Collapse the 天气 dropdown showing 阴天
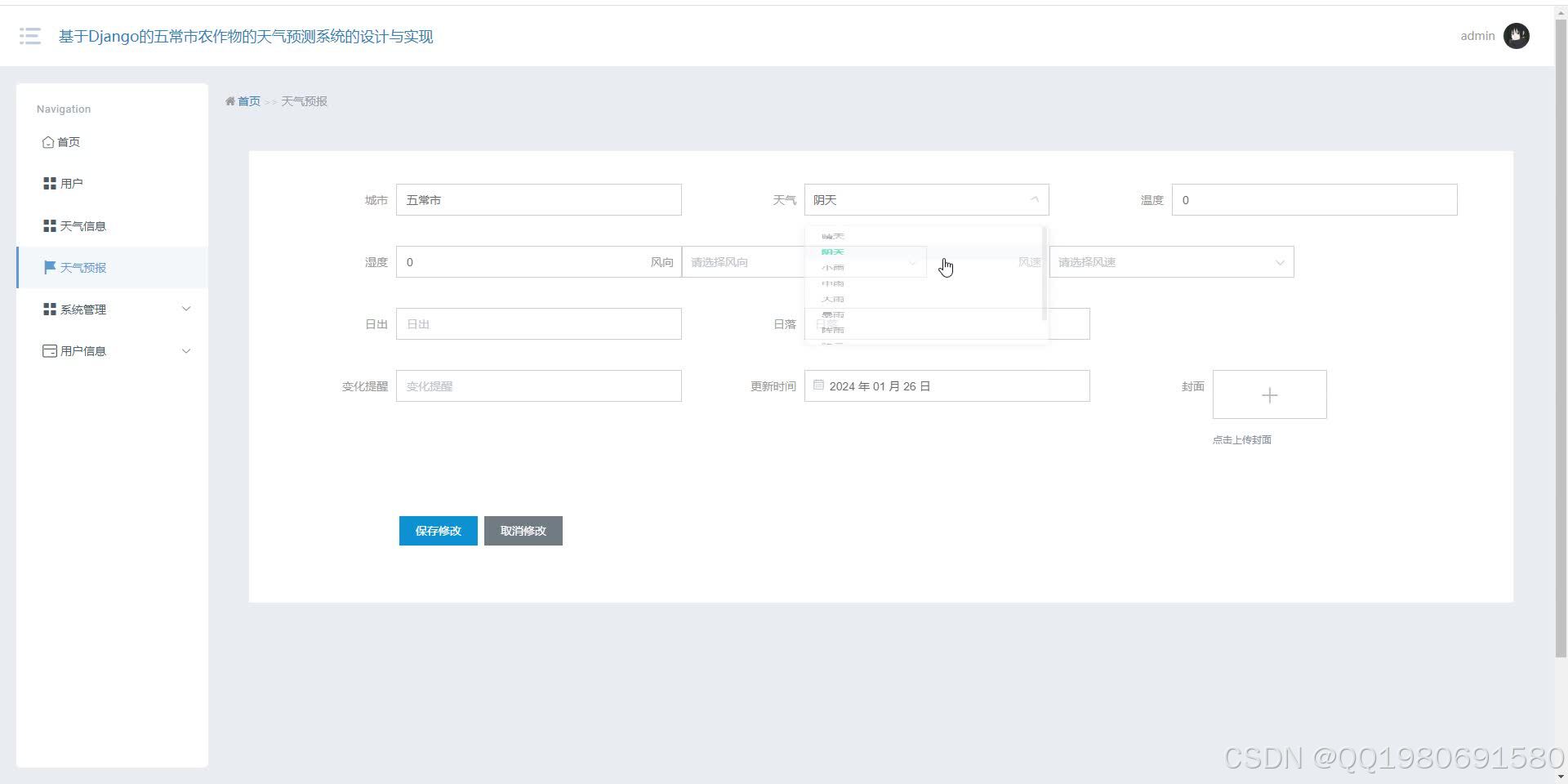1568x784 pixels. point(927,200)
